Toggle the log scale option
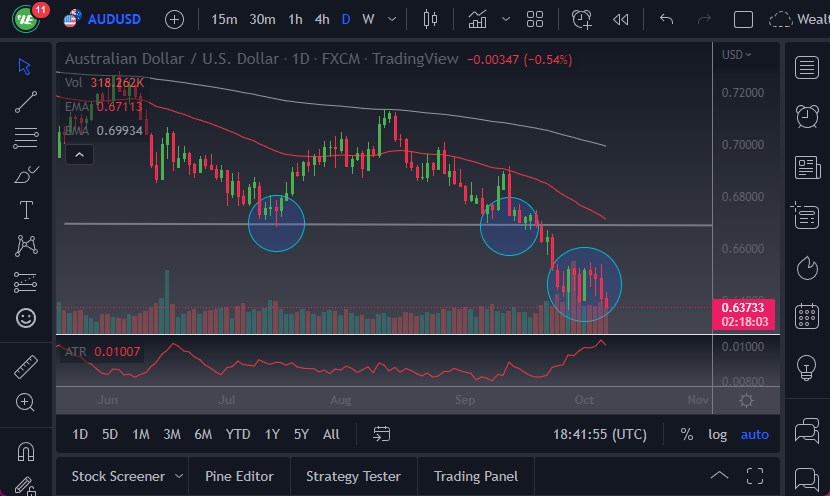Screen dimensions: 830x496 point(717,434)
